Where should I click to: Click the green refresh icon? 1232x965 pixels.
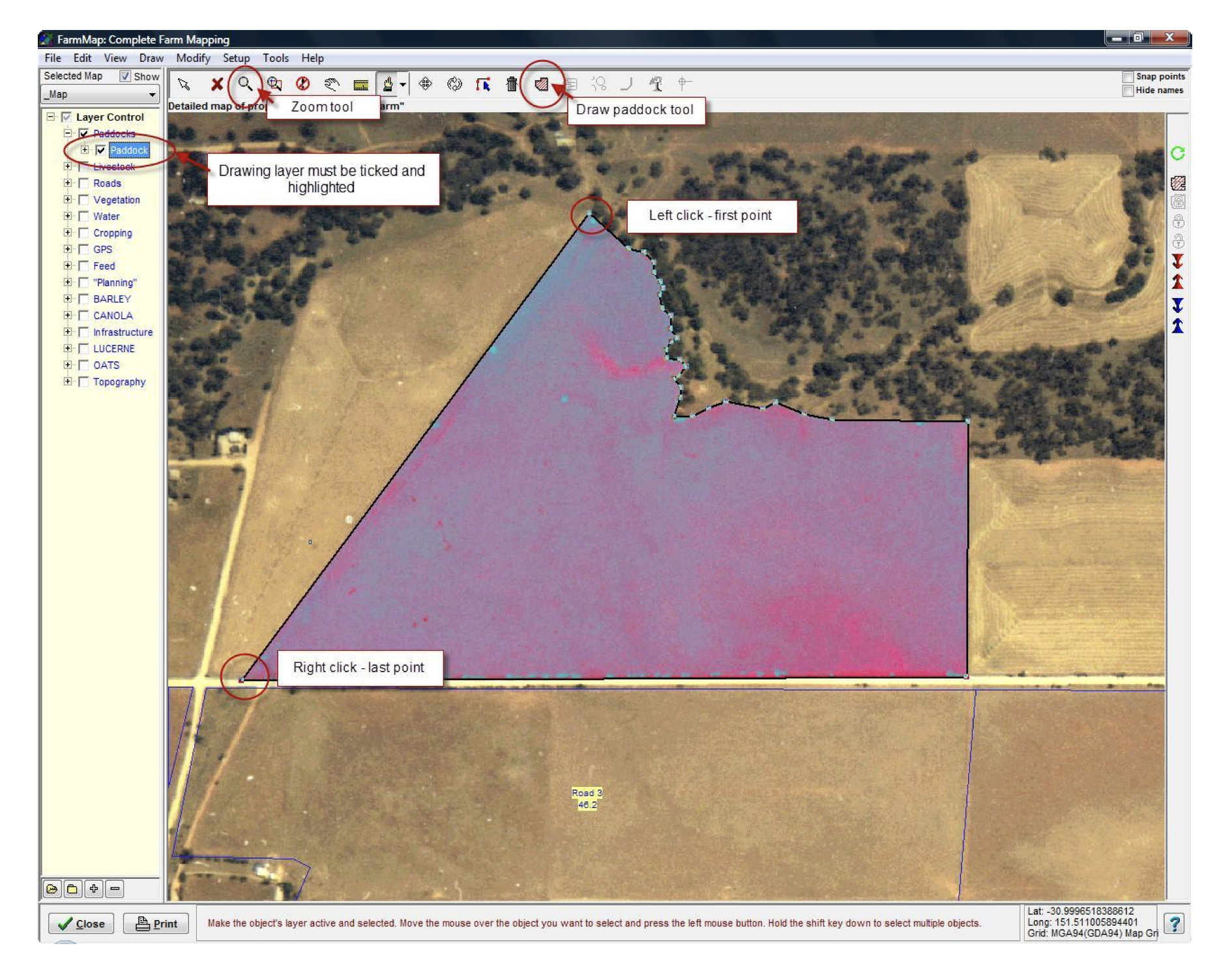coord(1177,153)
